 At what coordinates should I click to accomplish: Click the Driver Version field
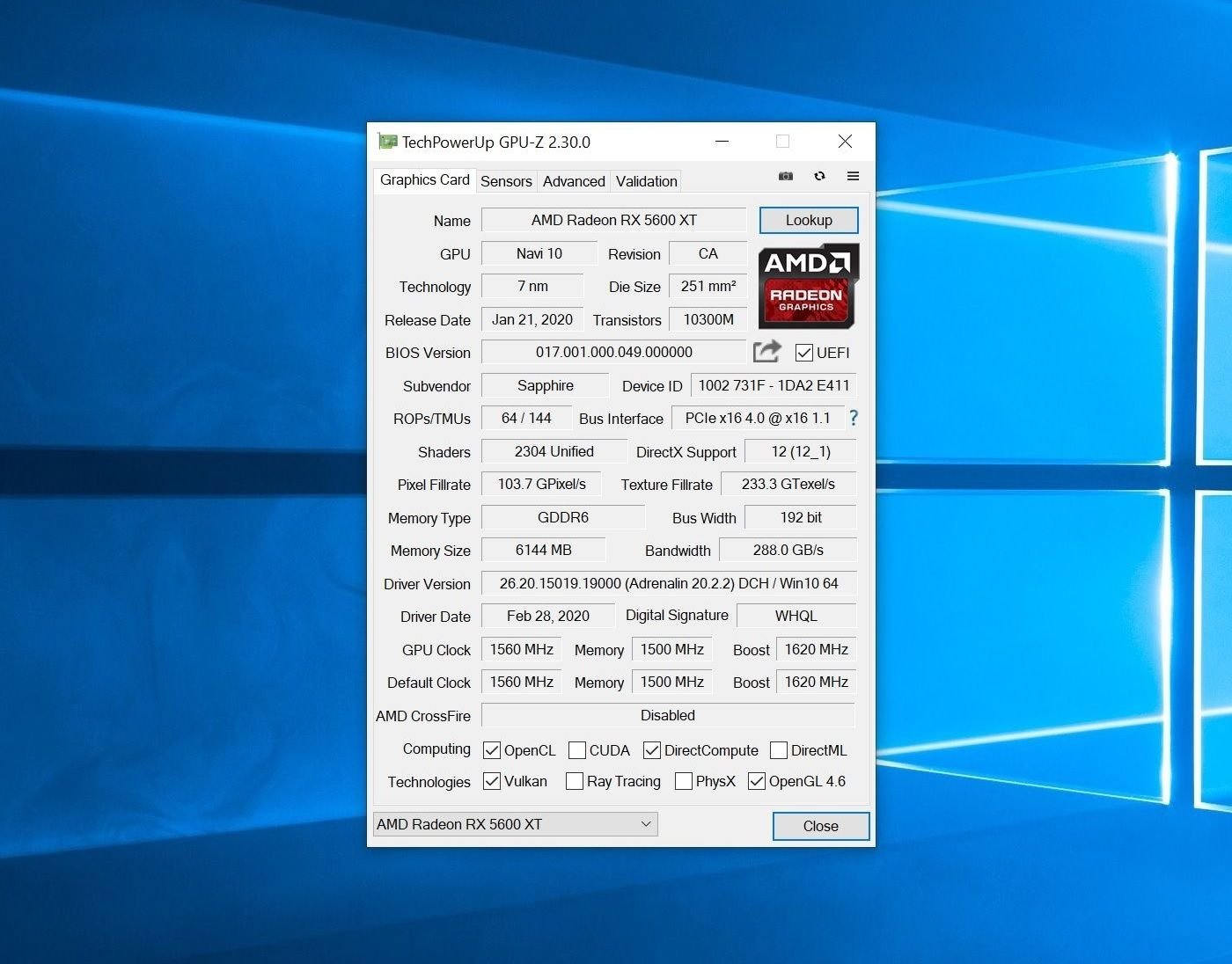tap(669, 583)
